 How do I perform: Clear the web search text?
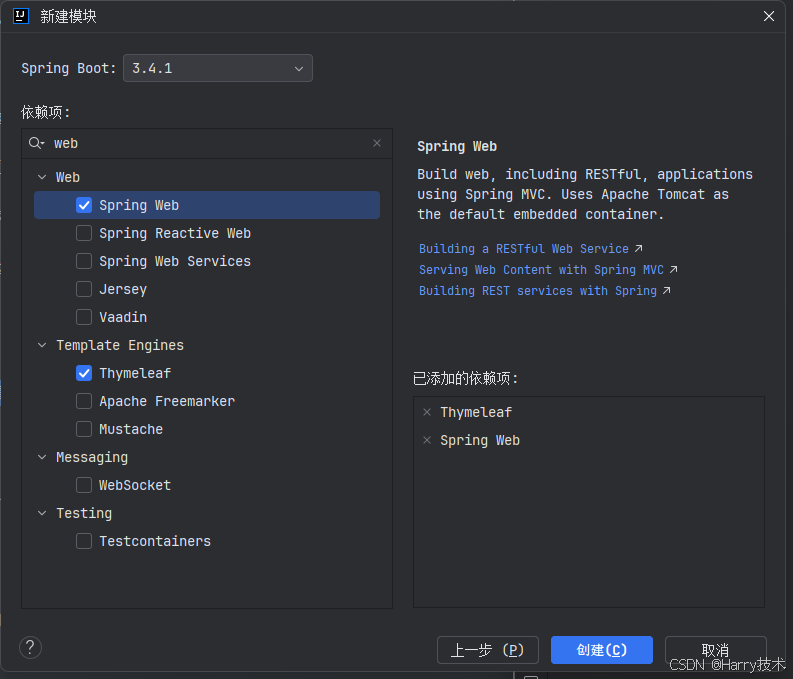(x=377, y=143)
